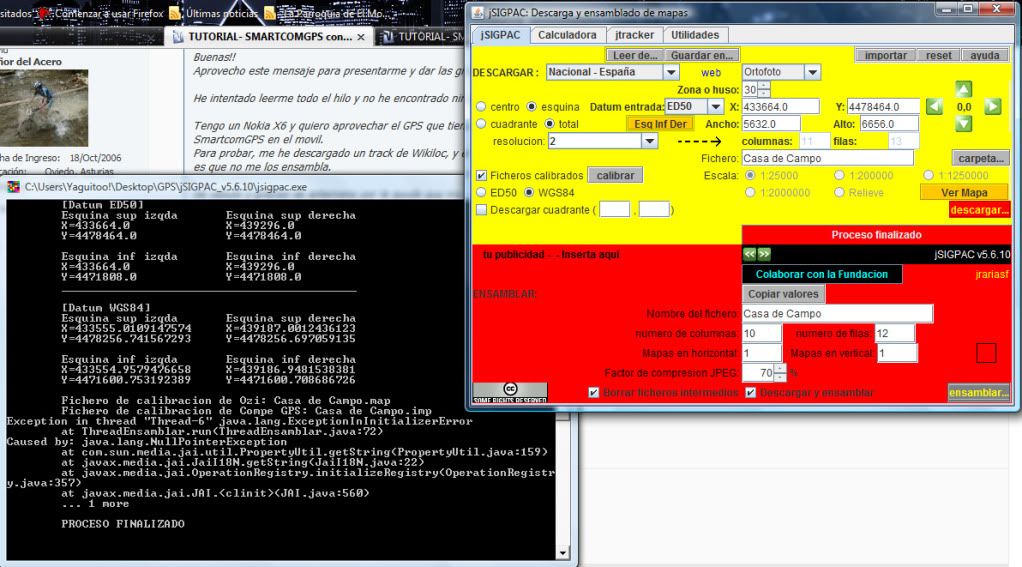1022x567 pixels.
Task: Toggle Descargar y ensamblar checkbox
Action: click(x=750, y=392)
